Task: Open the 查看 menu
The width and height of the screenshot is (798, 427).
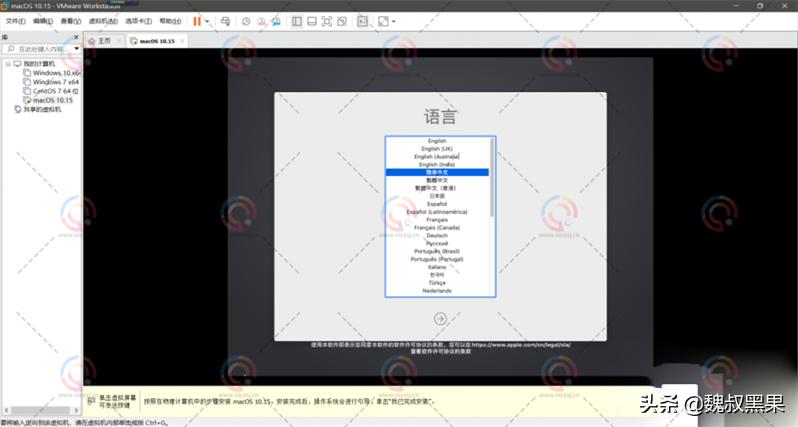Action: (71, 21)
